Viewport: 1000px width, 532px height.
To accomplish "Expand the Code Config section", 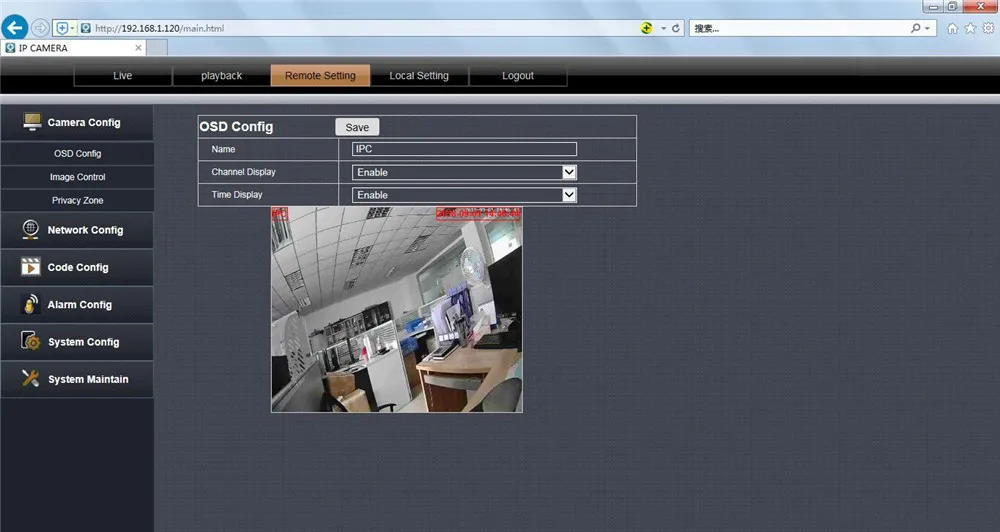I will tap(77, 267).
